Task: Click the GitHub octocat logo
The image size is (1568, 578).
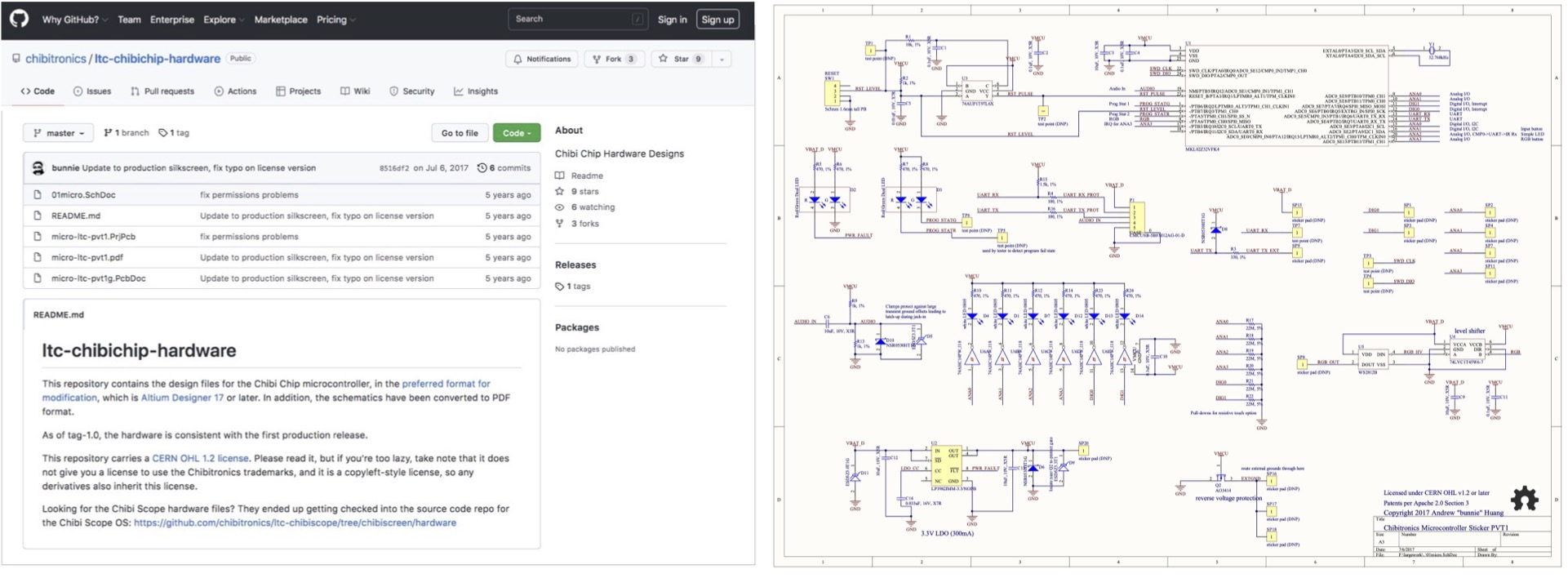Action: pos(20,19)
